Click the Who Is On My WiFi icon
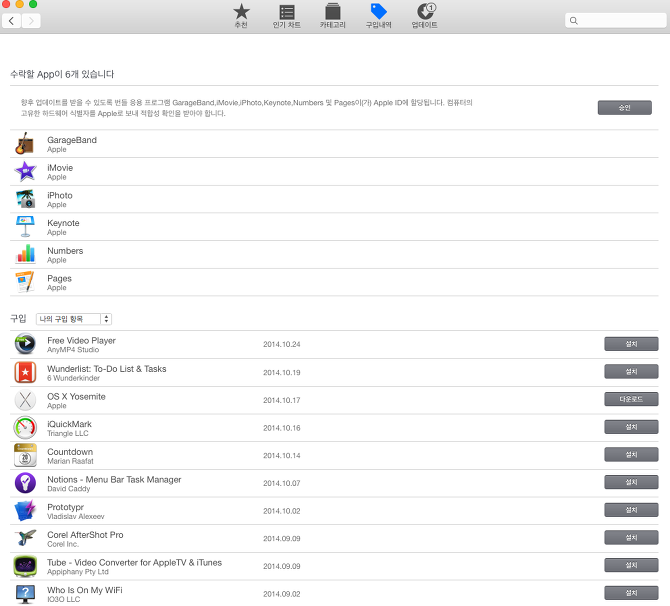The width and height of the screenshot is (670, 606). pos(25,594)
